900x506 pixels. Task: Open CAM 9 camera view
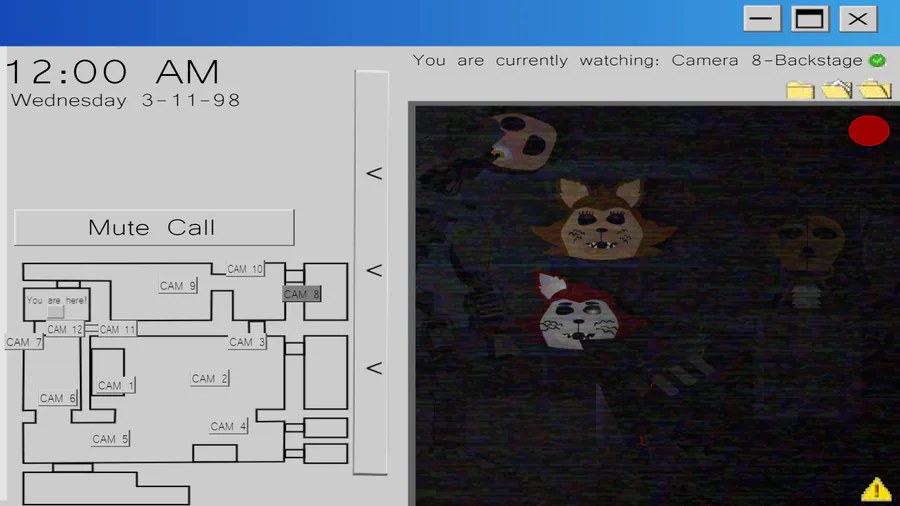point(178,286)
